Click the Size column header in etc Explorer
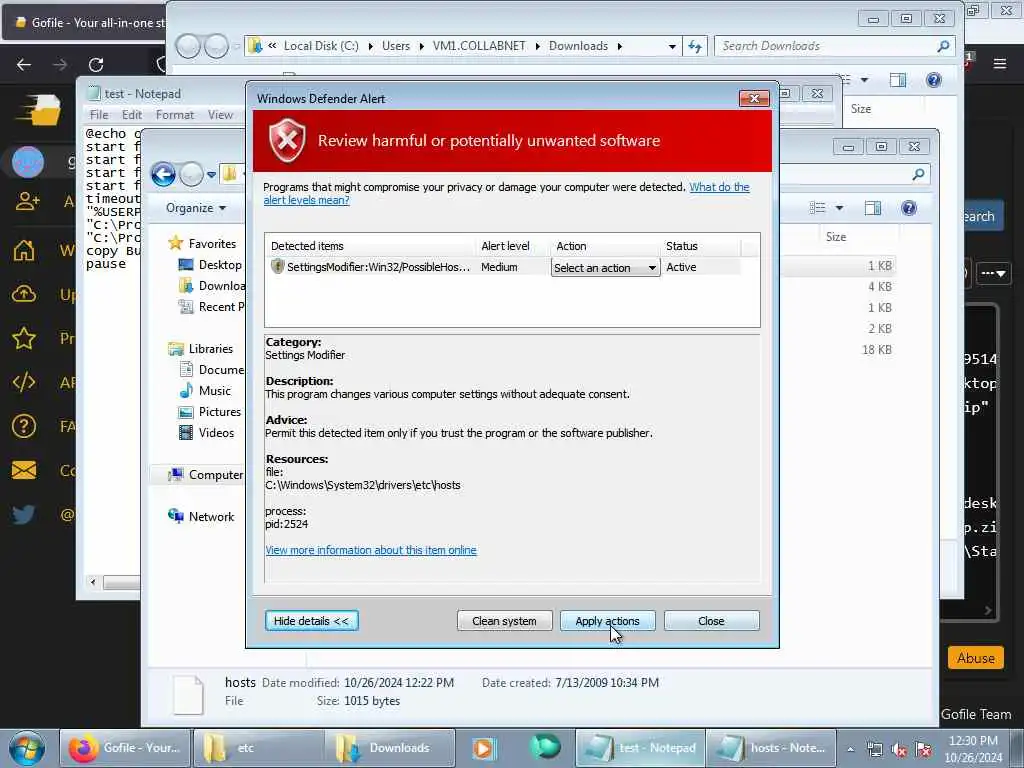 click(x=836, y=236)
